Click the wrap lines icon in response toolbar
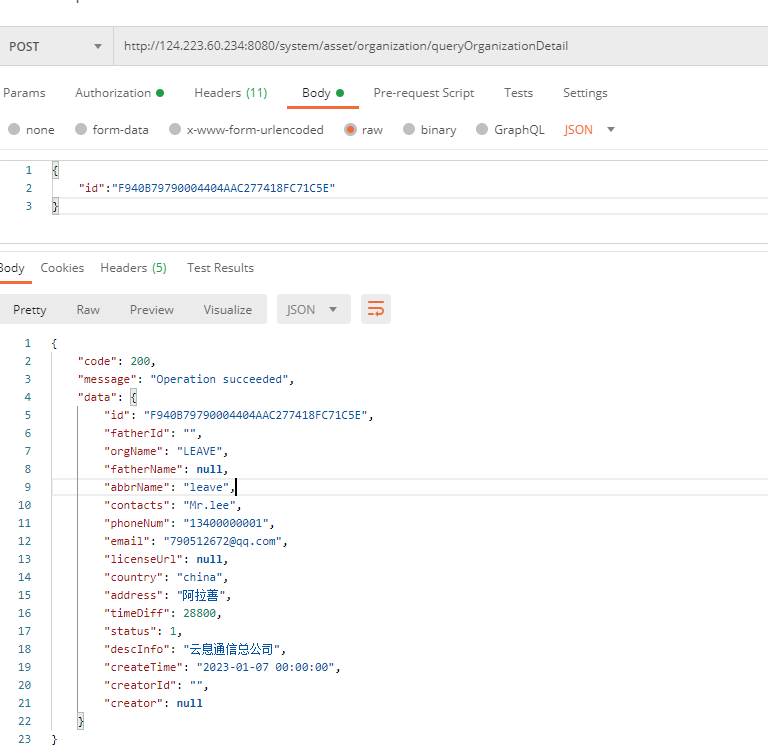The image size is (768, 748). (376, 309)
